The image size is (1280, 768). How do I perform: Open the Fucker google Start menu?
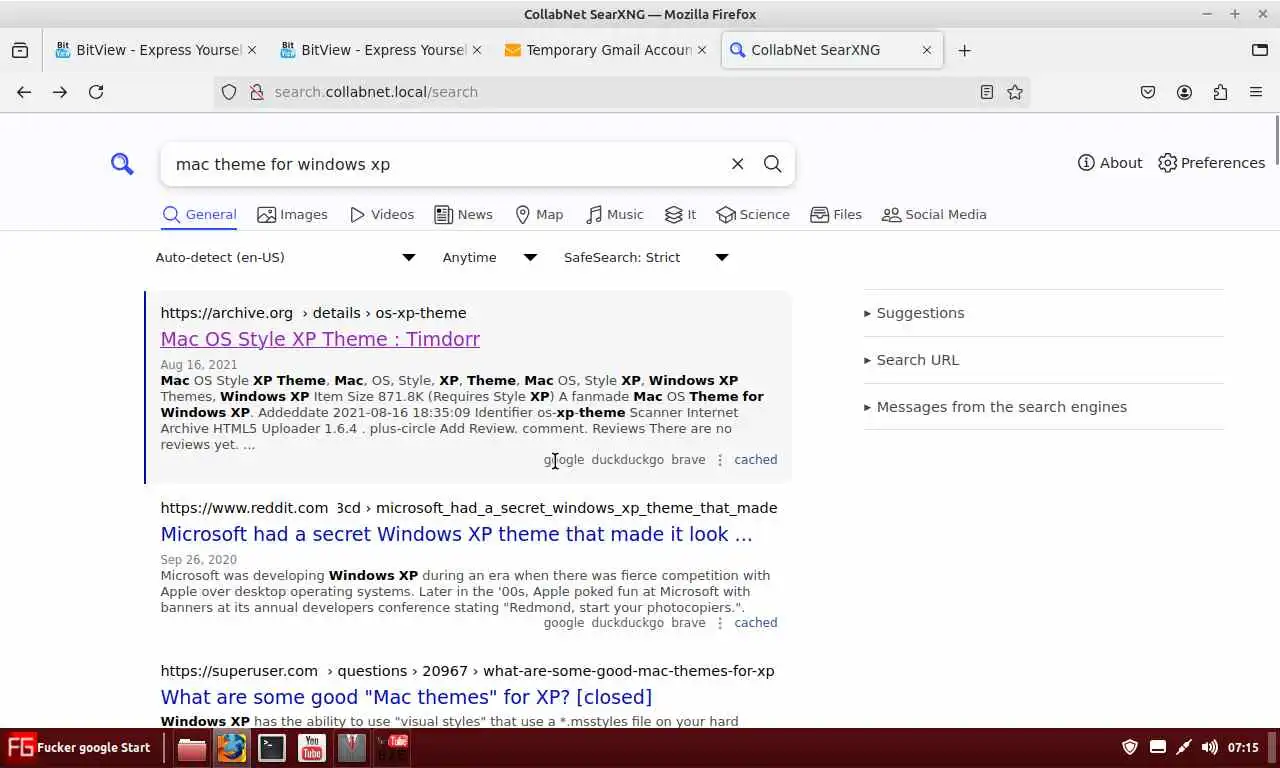pyautogui.click(x=79, y=747)
